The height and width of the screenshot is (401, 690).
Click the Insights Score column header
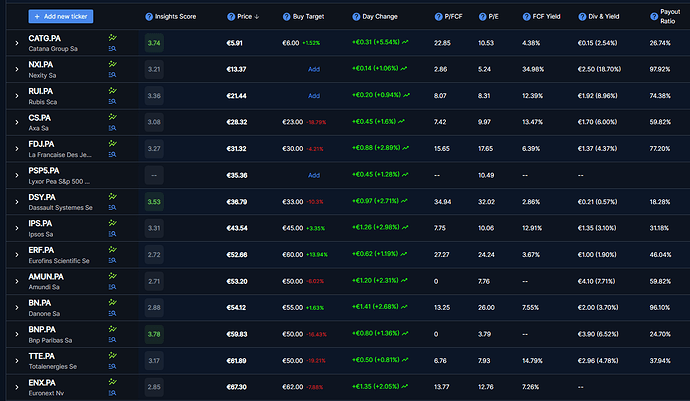[176, 17]
